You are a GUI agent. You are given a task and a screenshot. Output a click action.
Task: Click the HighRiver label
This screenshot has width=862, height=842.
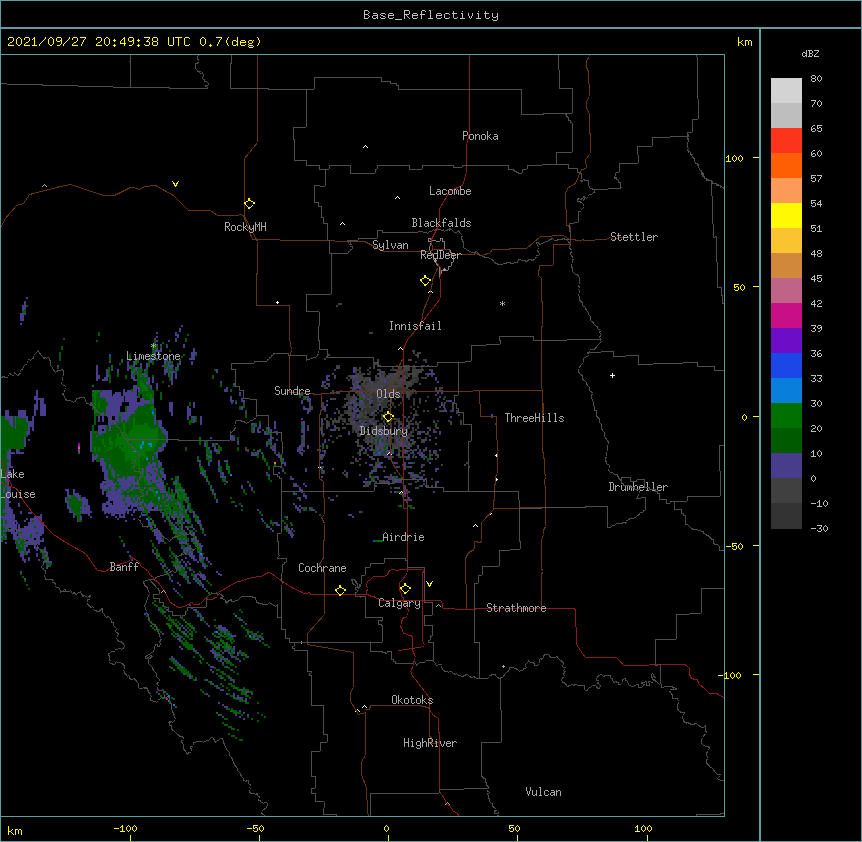pos(430,743)
